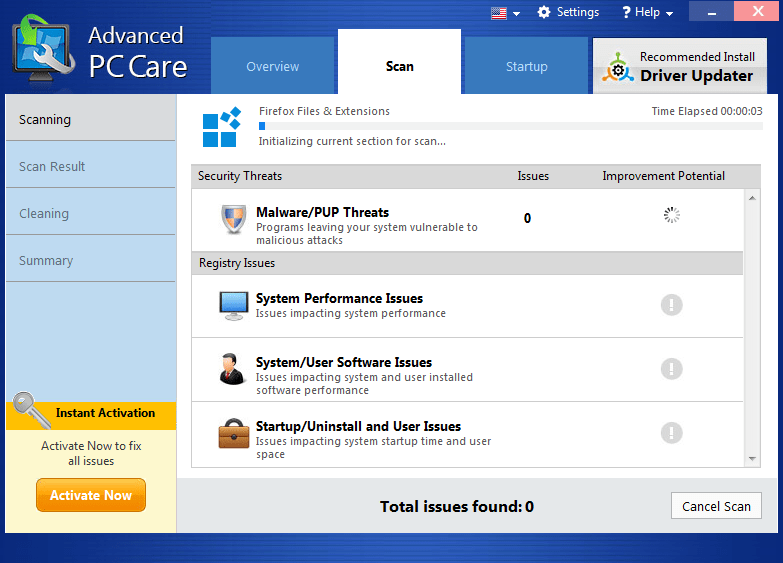
Task: Click the Settings gear icon
Action: 544,12
